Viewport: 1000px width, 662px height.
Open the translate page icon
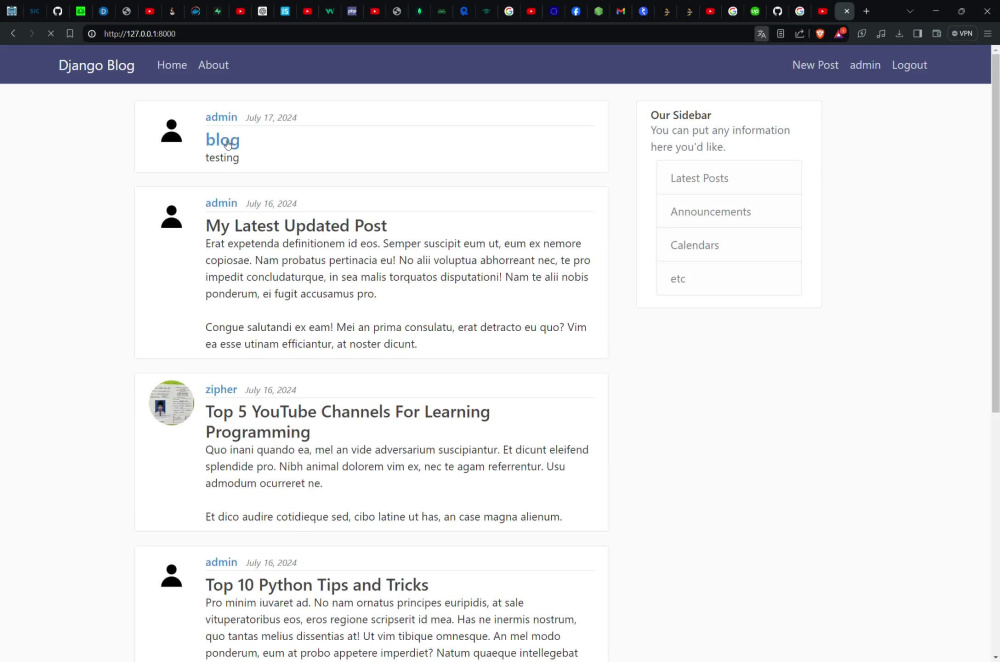761,34
